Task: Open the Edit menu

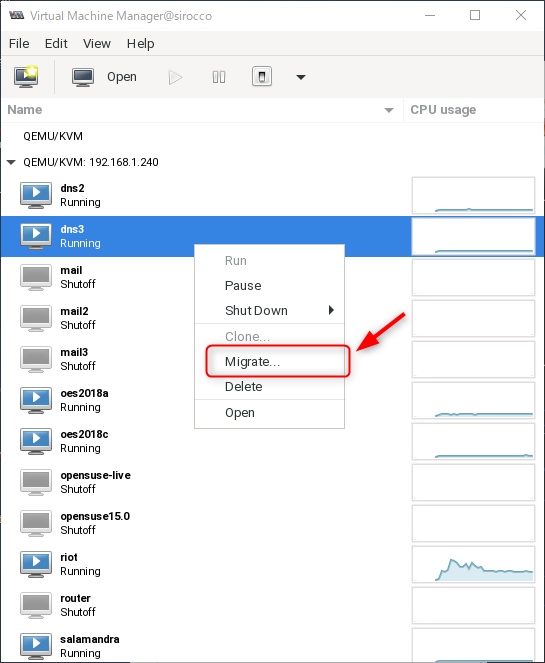Action: 56,44
